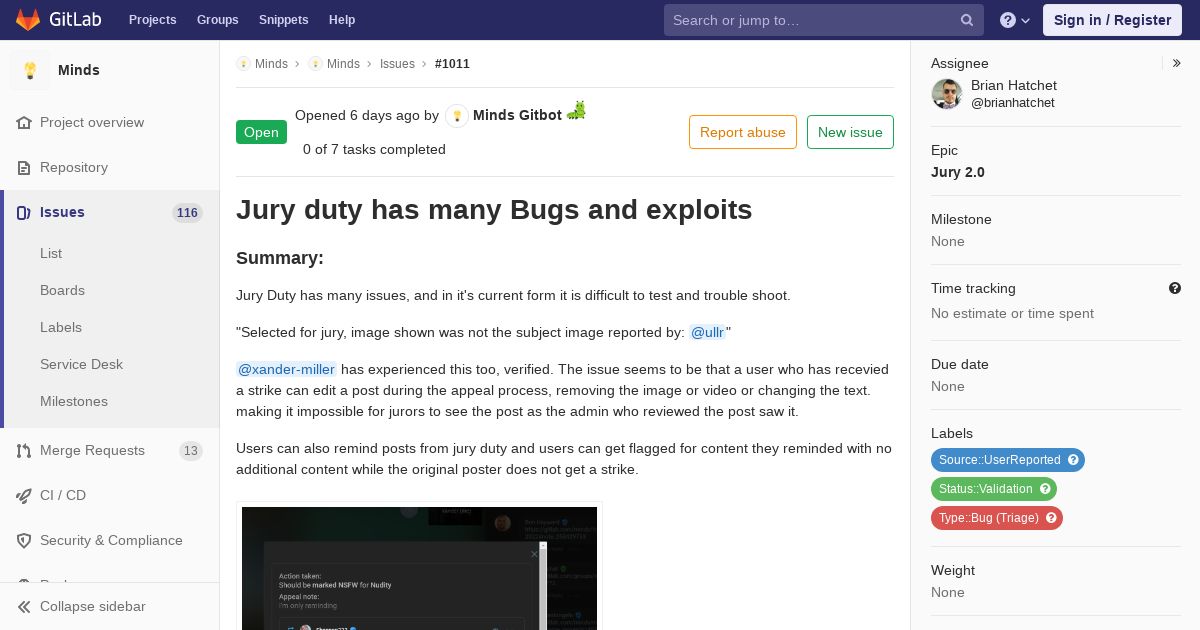The height and width of the screenshot is (630, 1200).
Task: Click the search magnifier icon
Action: 967,20
